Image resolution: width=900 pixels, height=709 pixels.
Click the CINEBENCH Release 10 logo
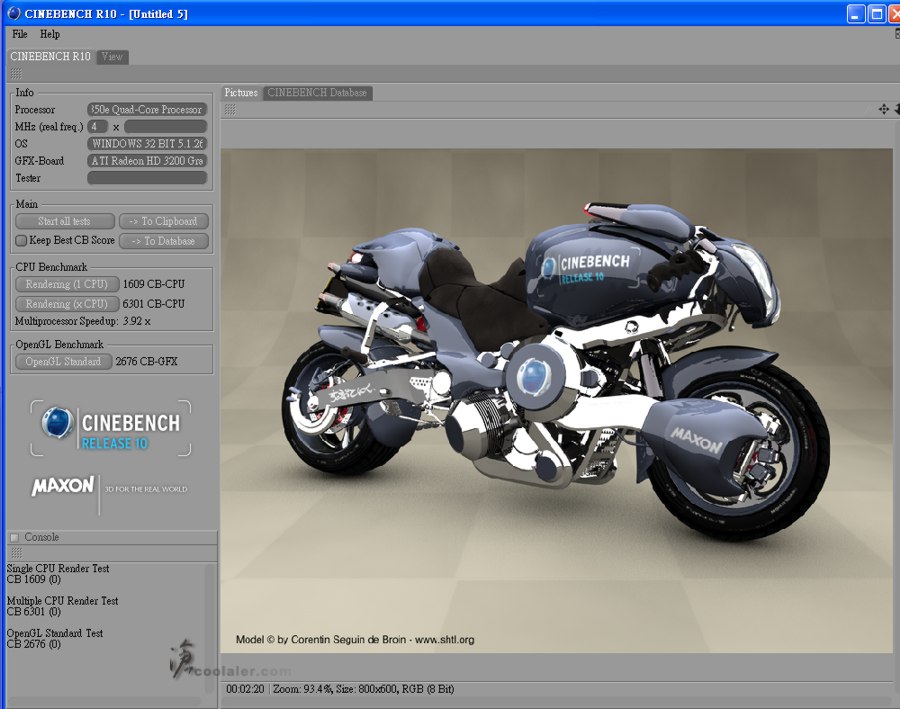tap(111, 428)
